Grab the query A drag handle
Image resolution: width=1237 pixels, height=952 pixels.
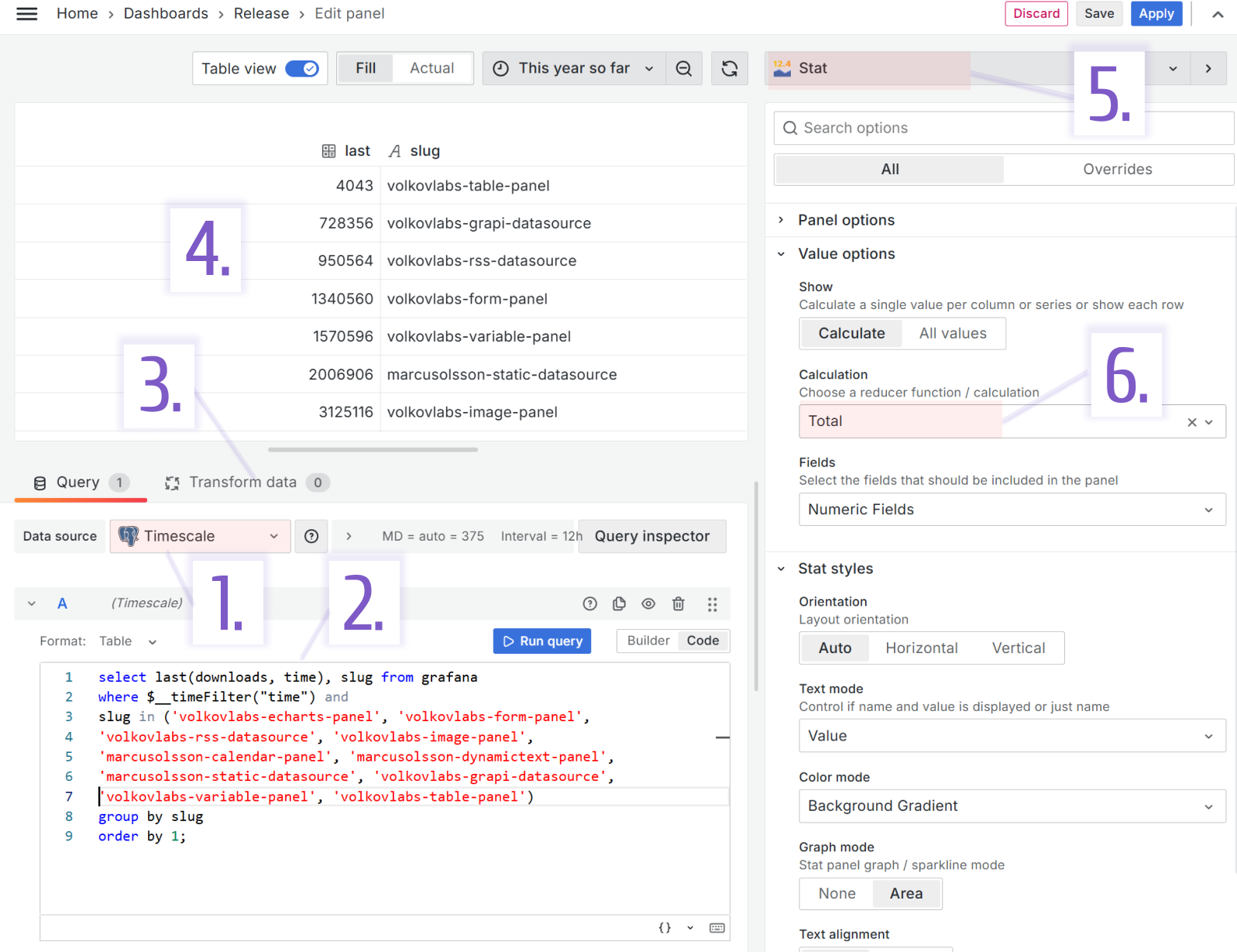pyautogui.click(x=712, y=604)
